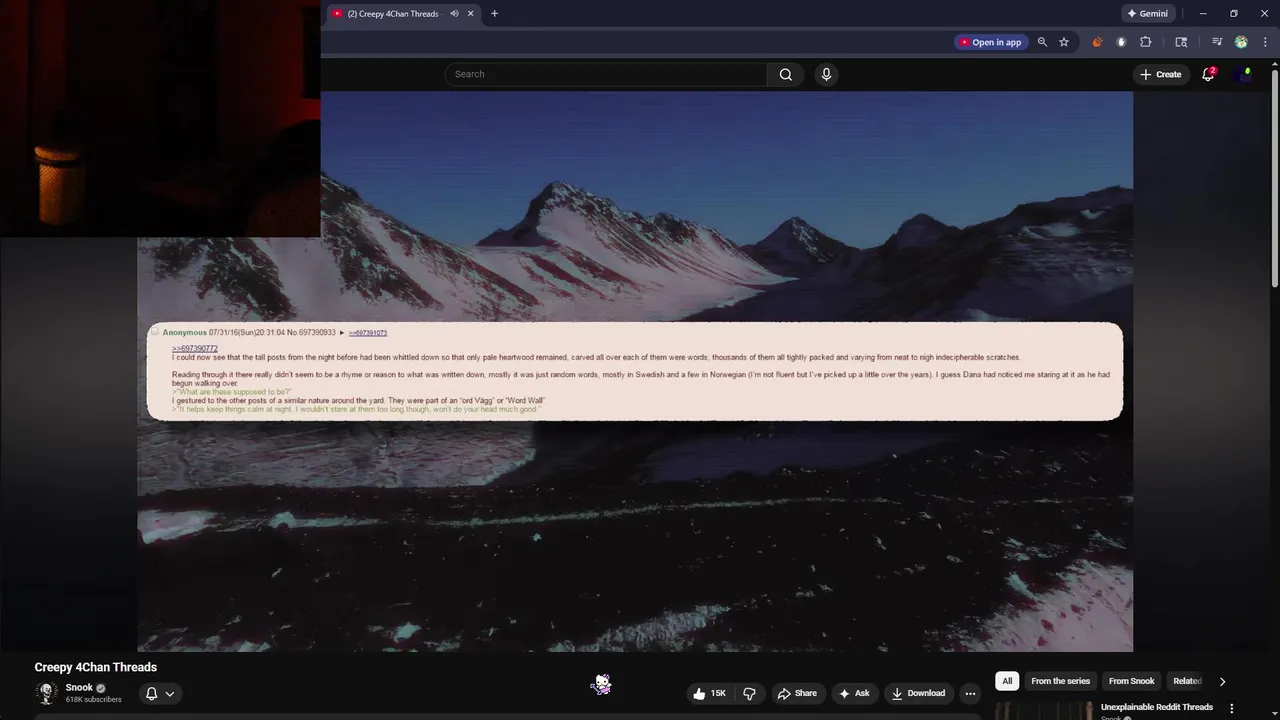Download the video
Viewport: 1280px width, 720px height.
tap(918, 693)
